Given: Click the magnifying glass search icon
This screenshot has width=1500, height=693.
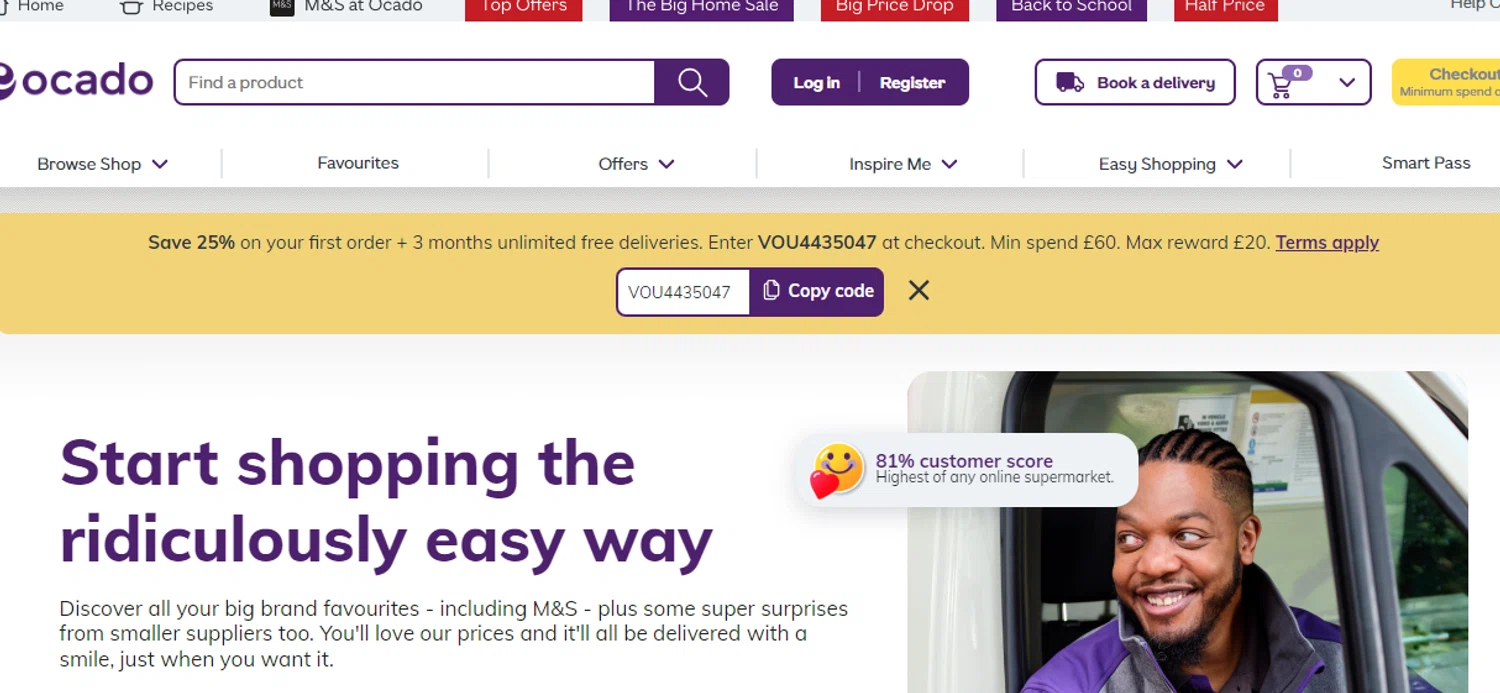Looking at the screenshot, I should (692, 82).
